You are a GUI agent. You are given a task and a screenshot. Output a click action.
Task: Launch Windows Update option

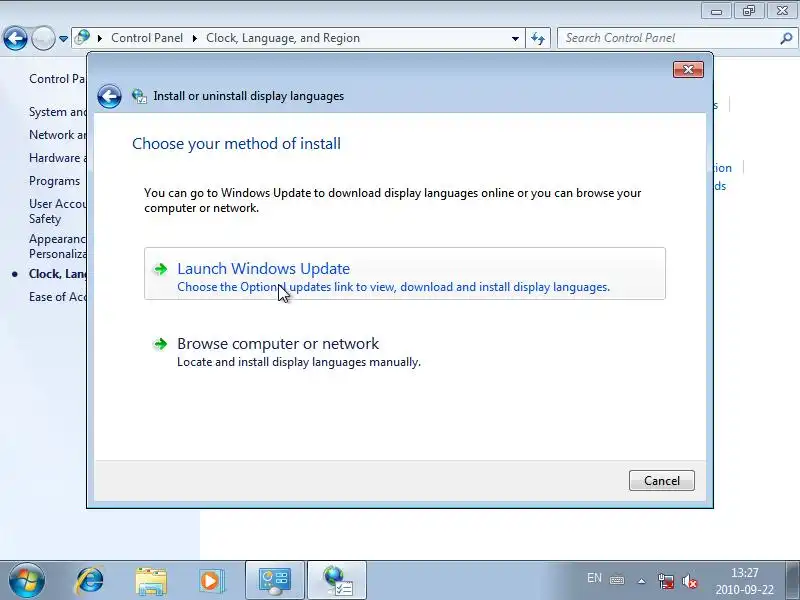tap(405, 273)
